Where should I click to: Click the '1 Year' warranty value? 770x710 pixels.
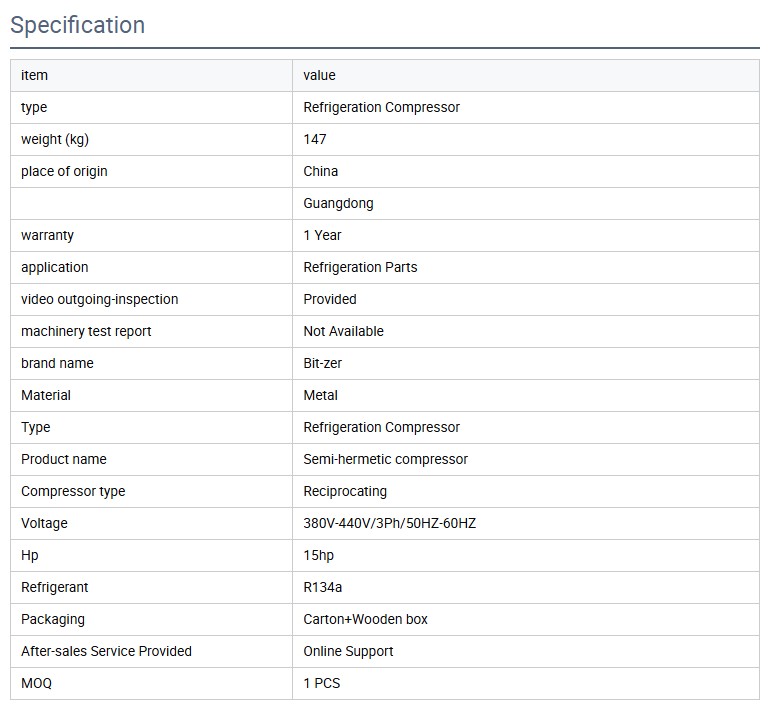pyautogui.click(x=322, y=235)
